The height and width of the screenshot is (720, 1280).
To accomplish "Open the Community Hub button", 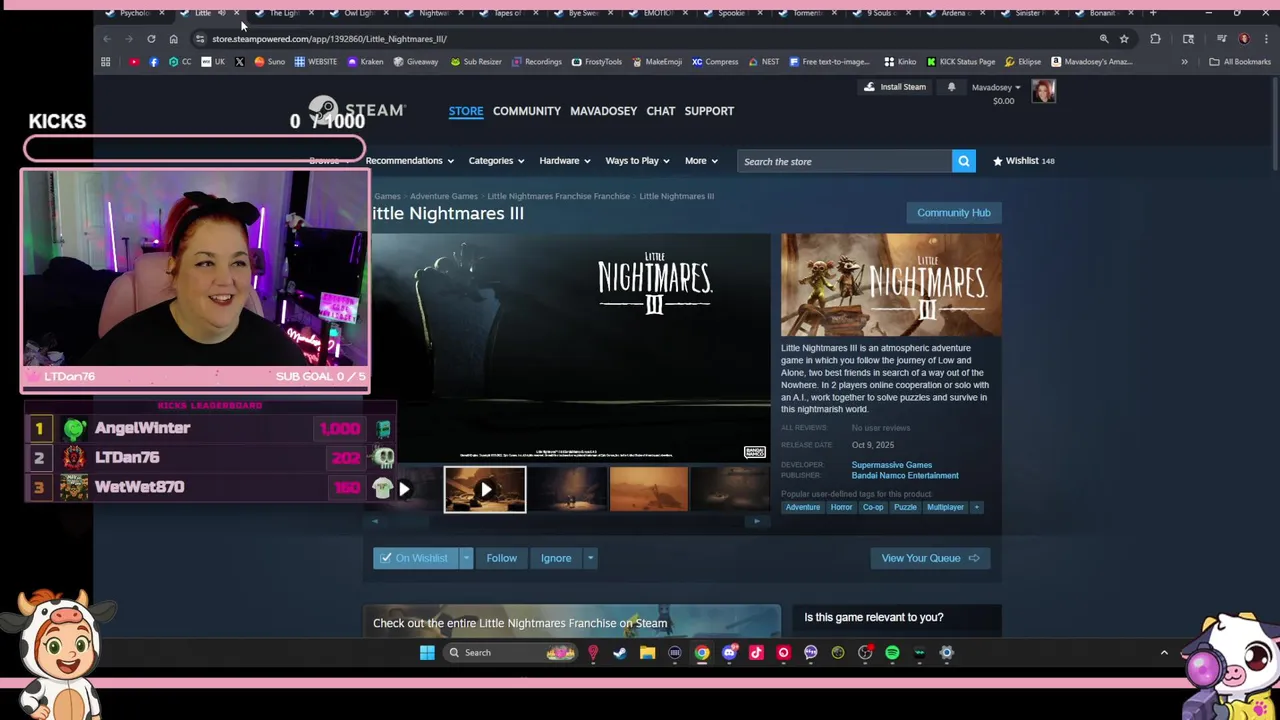I will tap(954, 213).
